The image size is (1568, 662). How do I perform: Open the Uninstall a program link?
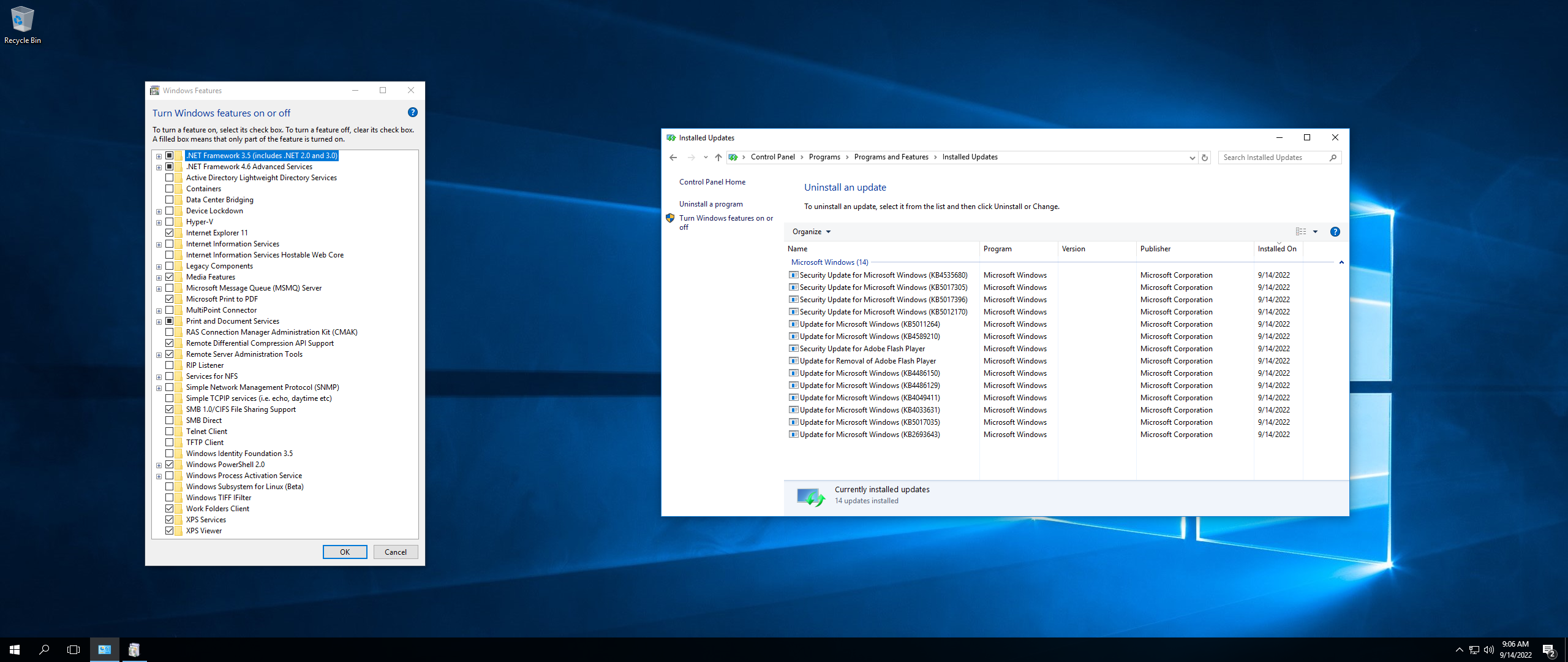tap(710, 204)
